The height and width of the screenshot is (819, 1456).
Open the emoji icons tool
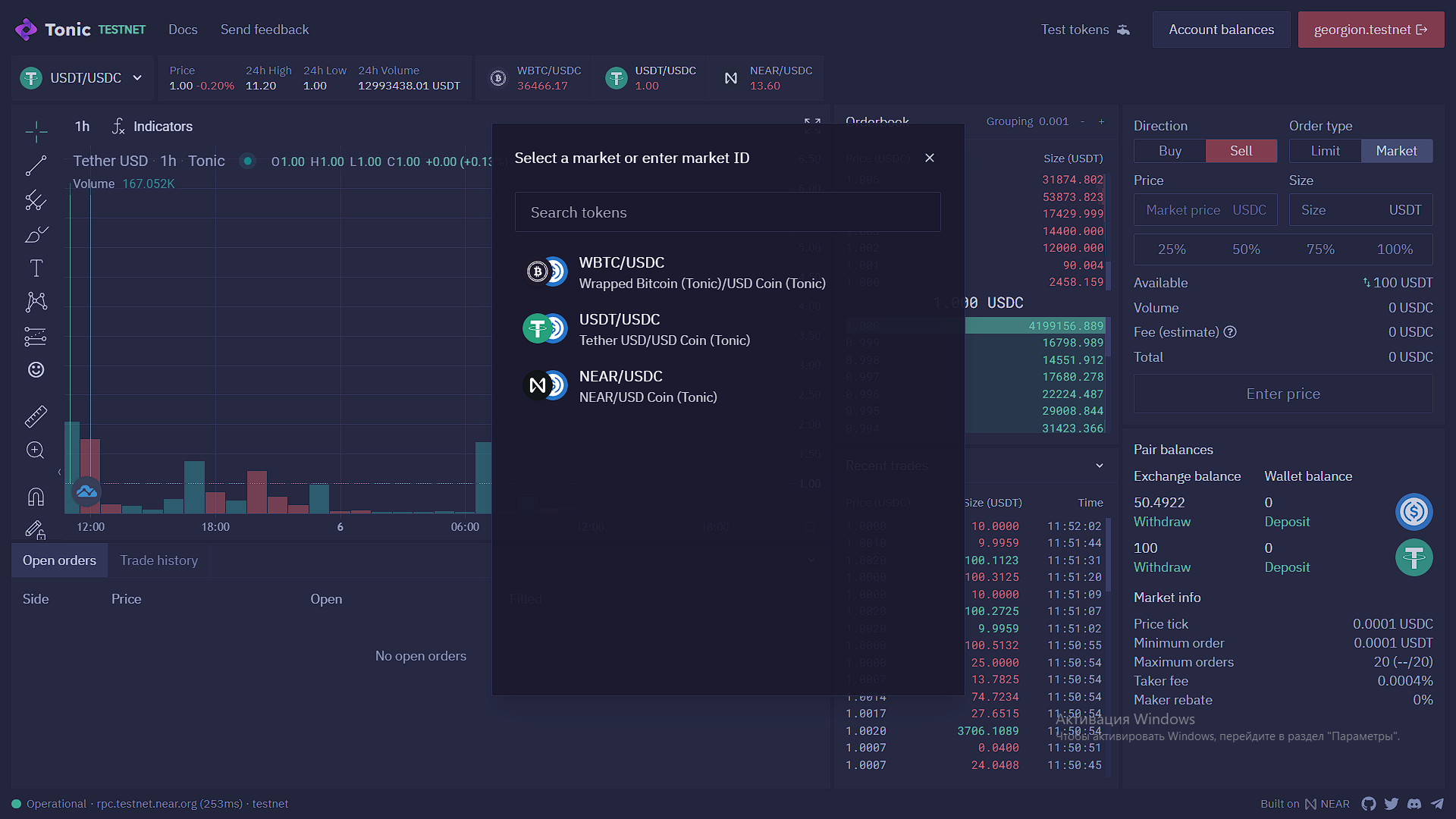click(36, 369)
